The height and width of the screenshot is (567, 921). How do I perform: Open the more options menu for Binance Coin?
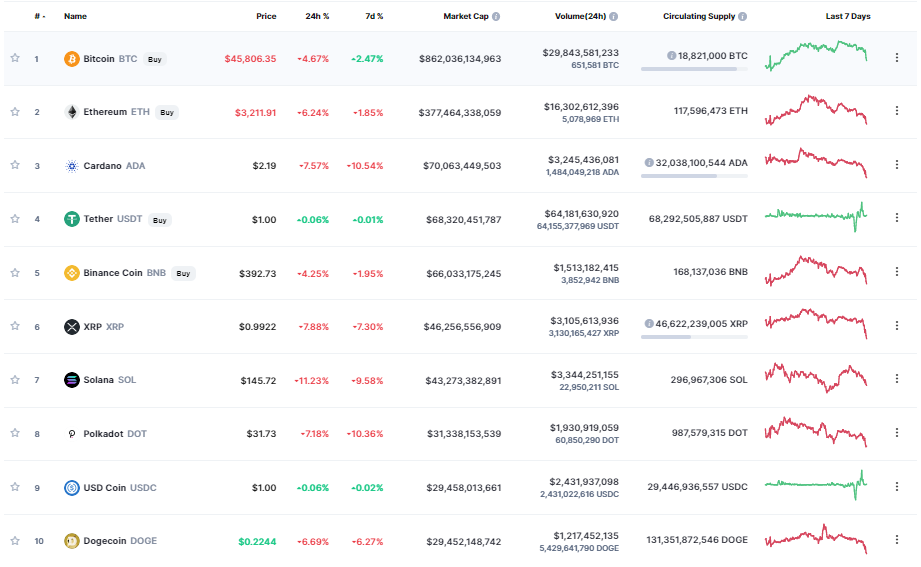tap(897, 271)
